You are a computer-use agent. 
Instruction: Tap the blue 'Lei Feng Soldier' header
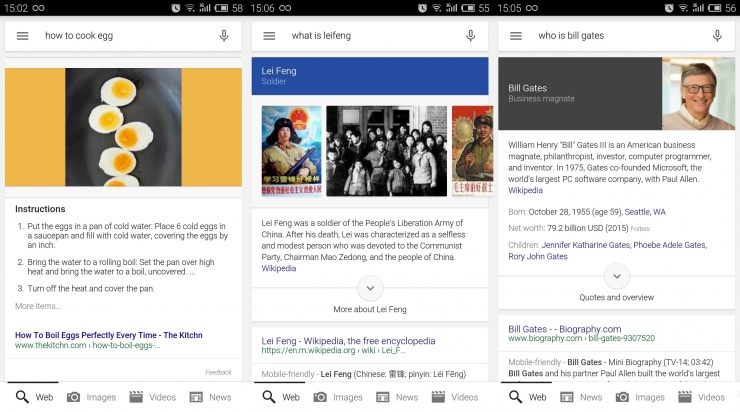[x=370, y=76]
